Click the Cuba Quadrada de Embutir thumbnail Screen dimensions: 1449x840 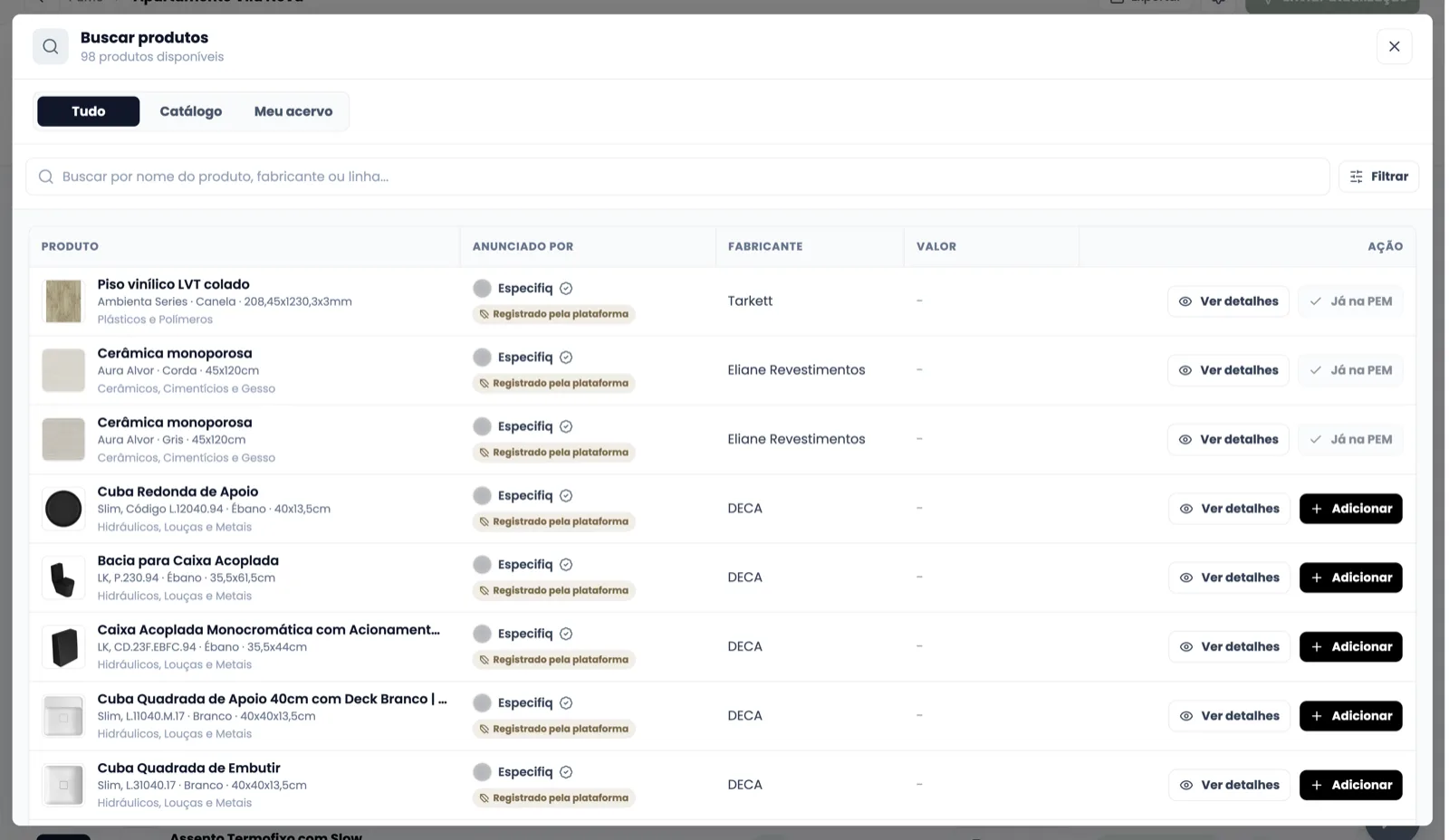[63, 785]
